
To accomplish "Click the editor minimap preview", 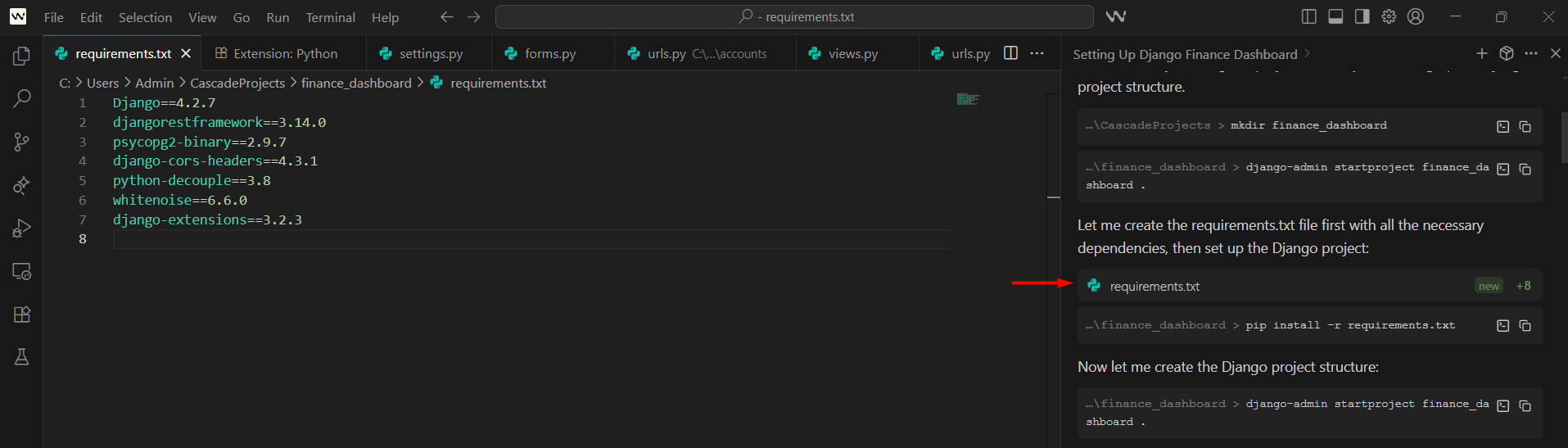I will [x=968, y=99].
